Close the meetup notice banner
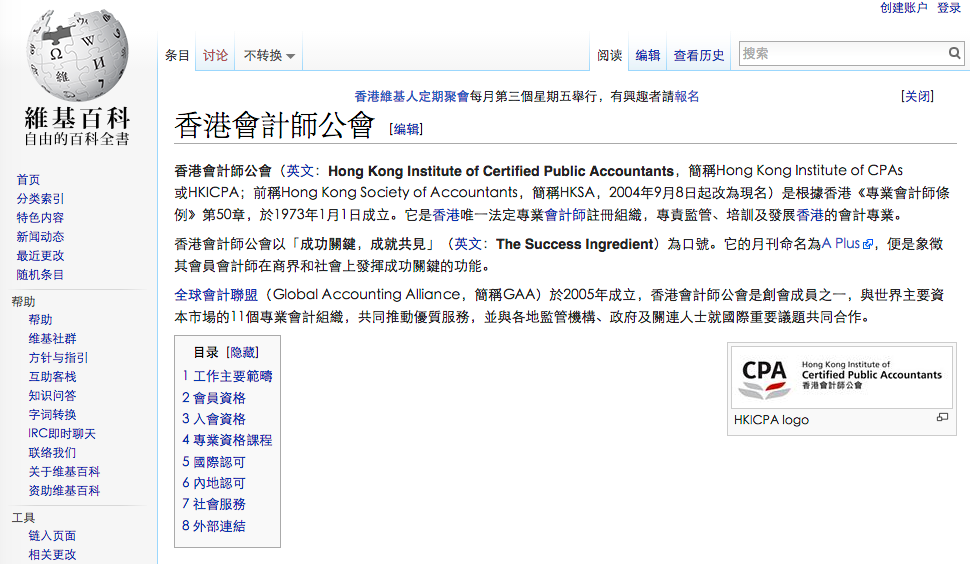970x564 pixels. coord(917,96)
